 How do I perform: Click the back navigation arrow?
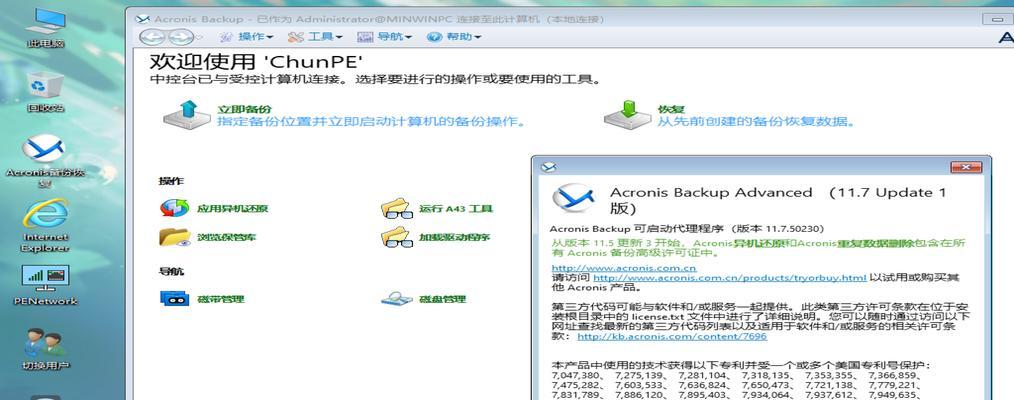[151, 37]
